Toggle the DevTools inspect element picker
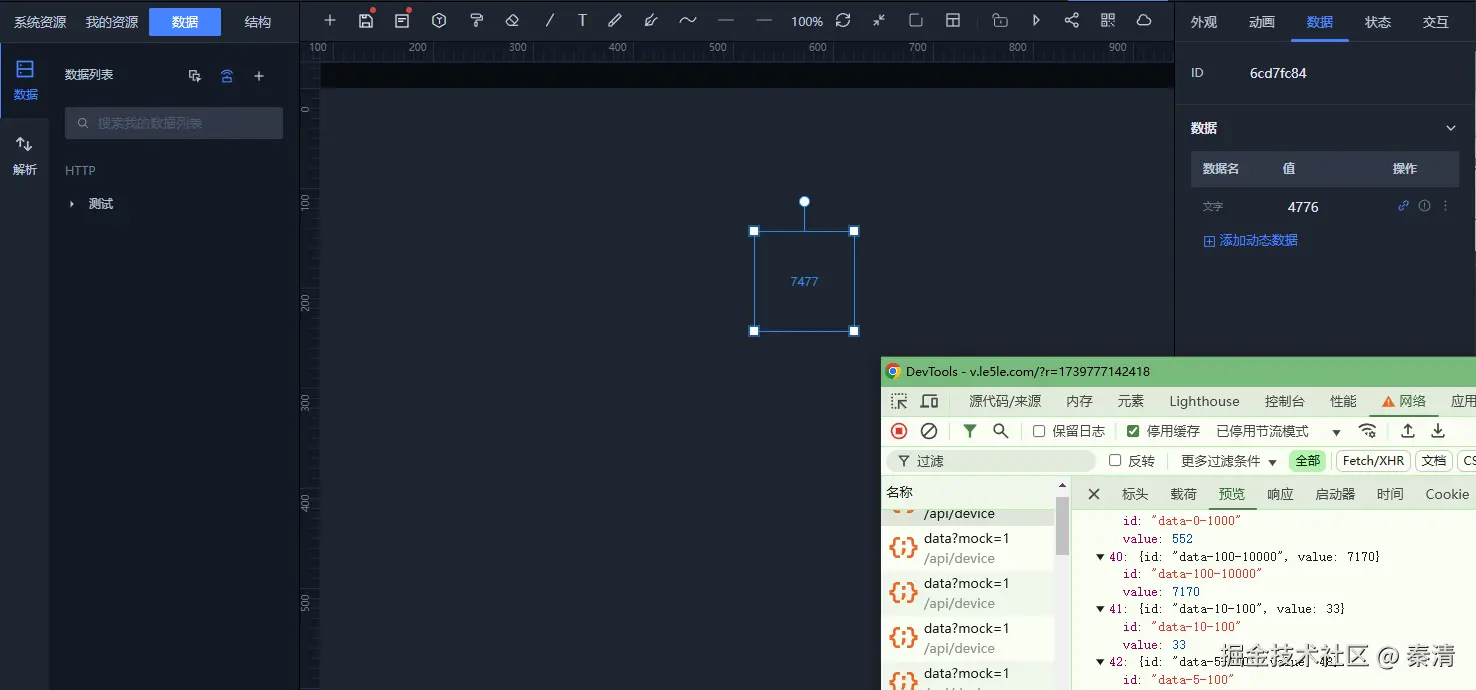 tap(899, 401)
